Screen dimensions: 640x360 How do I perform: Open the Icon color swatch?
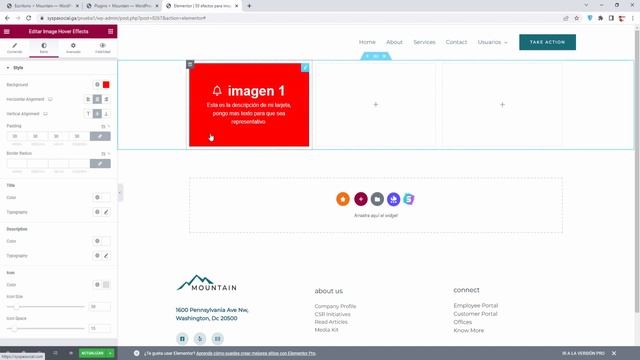click(106, 284)
